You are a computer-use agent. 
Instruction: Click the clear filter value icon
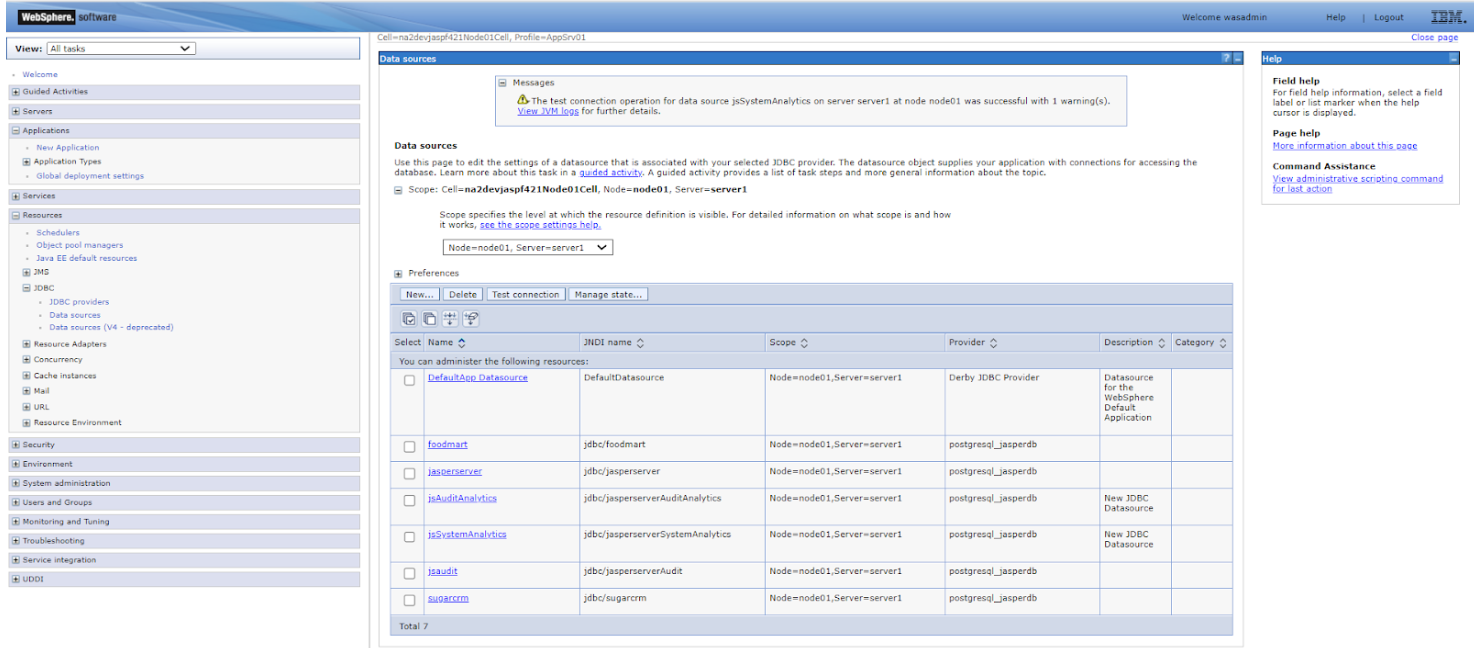[x=470, y=319]
